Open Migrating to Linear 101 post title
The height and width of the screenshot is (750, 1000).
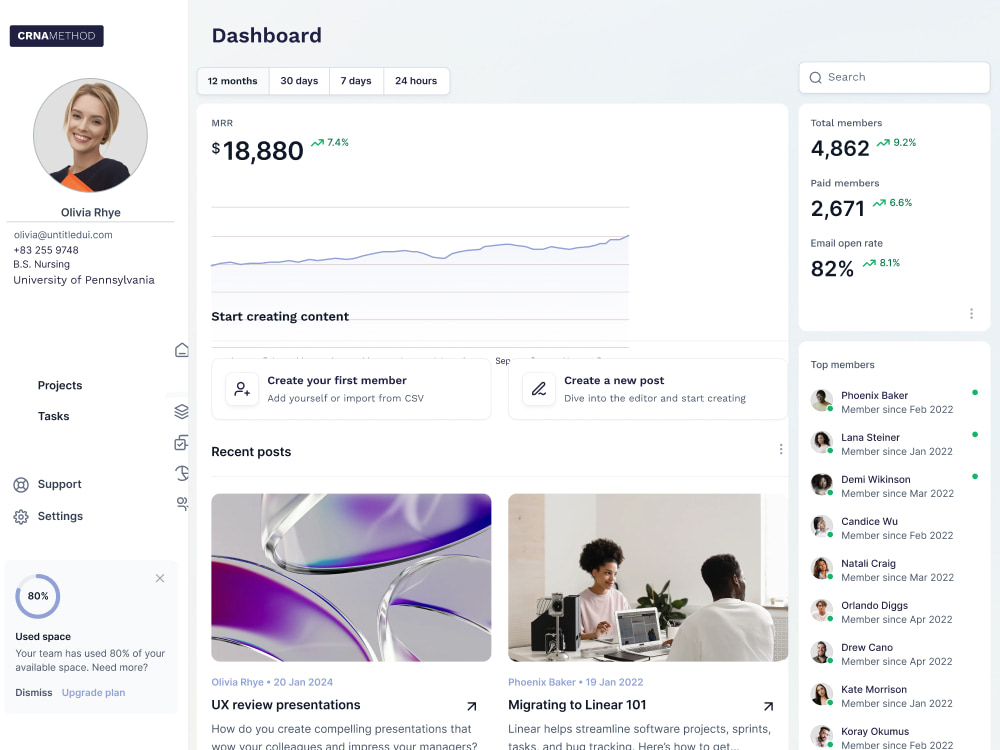tap(577, 705)
